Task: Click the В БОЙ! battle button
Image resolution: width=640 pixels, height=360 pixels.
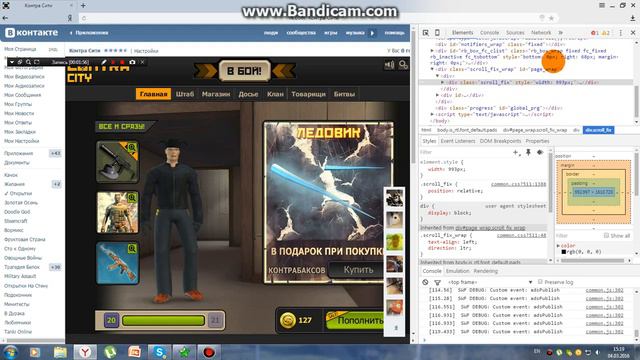Action: (x=244, y=71)
